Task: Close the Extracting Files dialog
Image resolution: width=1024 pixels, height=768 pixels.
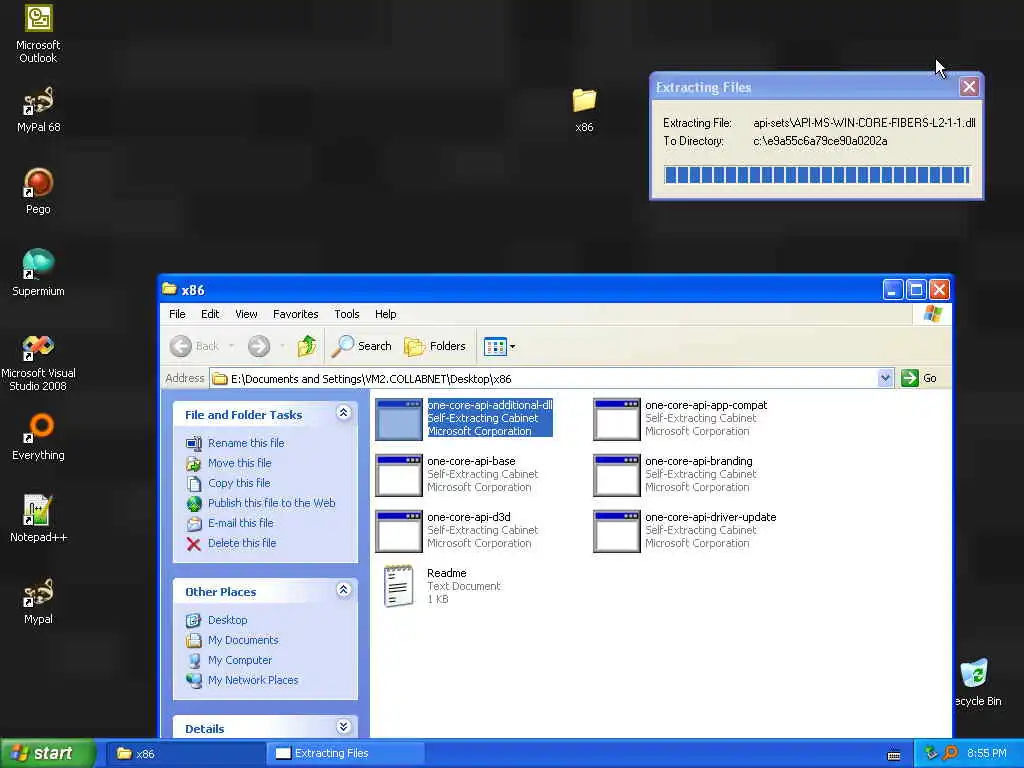Action: (968, 87)
